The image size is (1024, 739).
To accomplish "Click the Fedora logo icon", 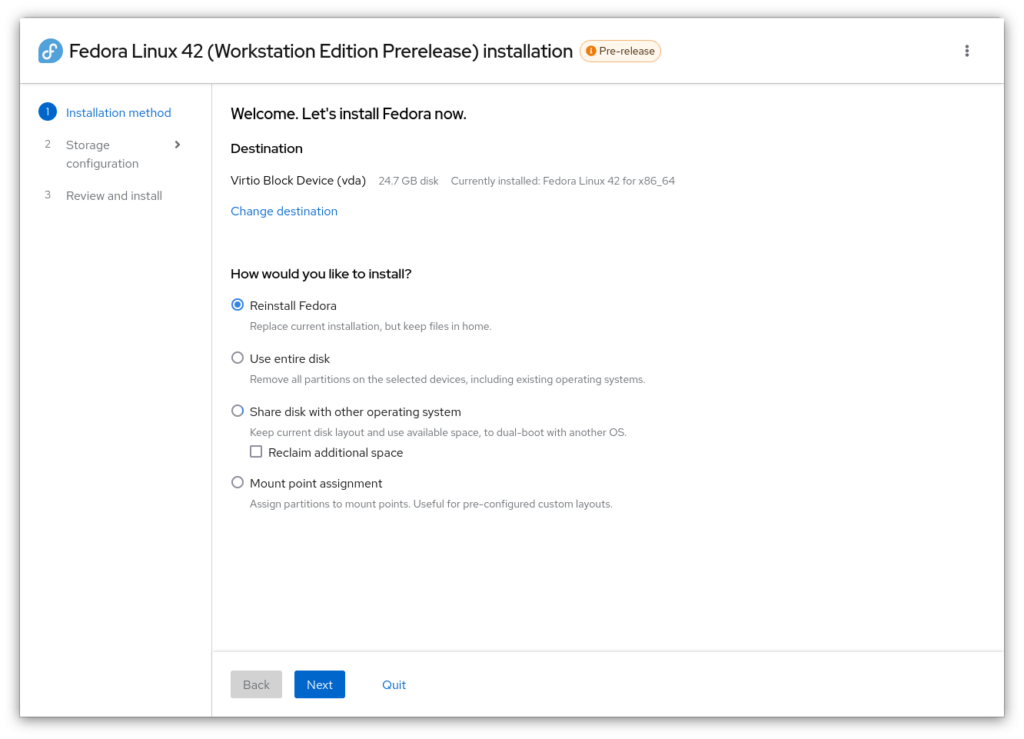I will [x=50, y=51].
